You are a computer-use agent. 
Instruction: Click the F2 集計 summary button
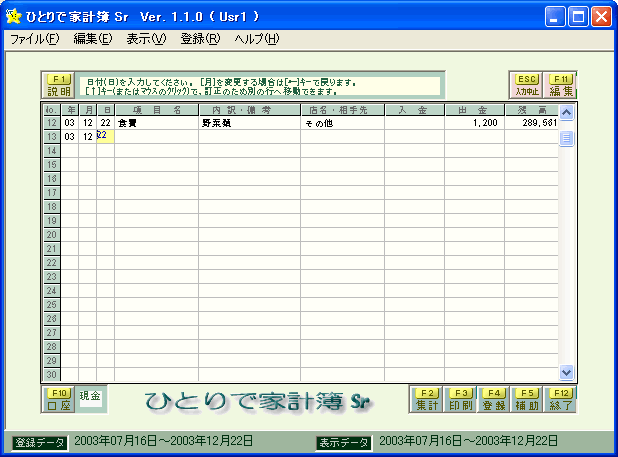tap(427, 400)
